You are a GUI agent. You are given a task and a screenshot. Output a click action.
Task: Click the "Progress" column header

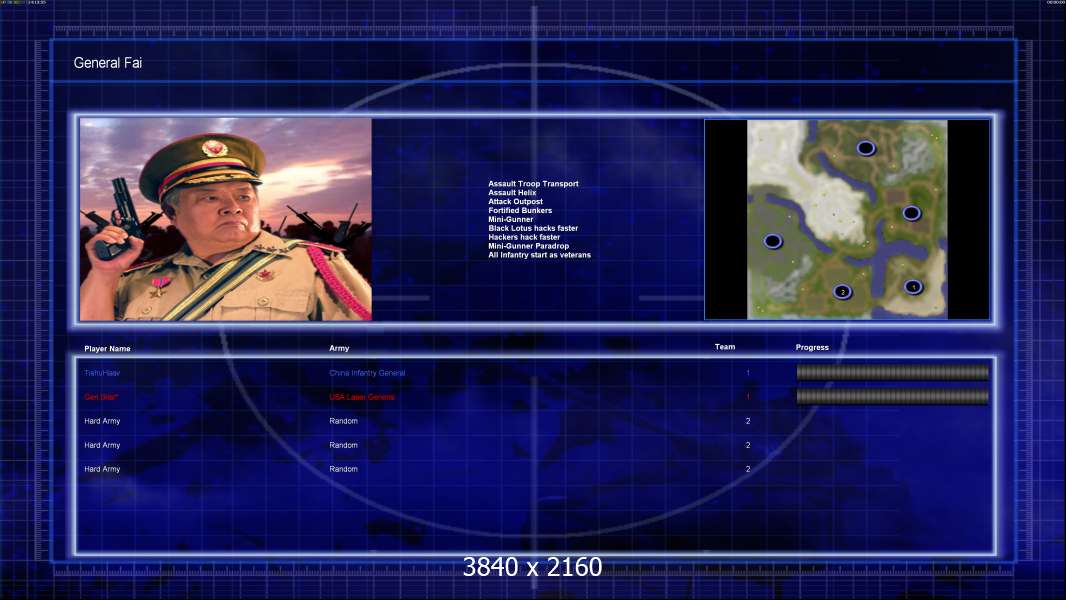[812, 347]
